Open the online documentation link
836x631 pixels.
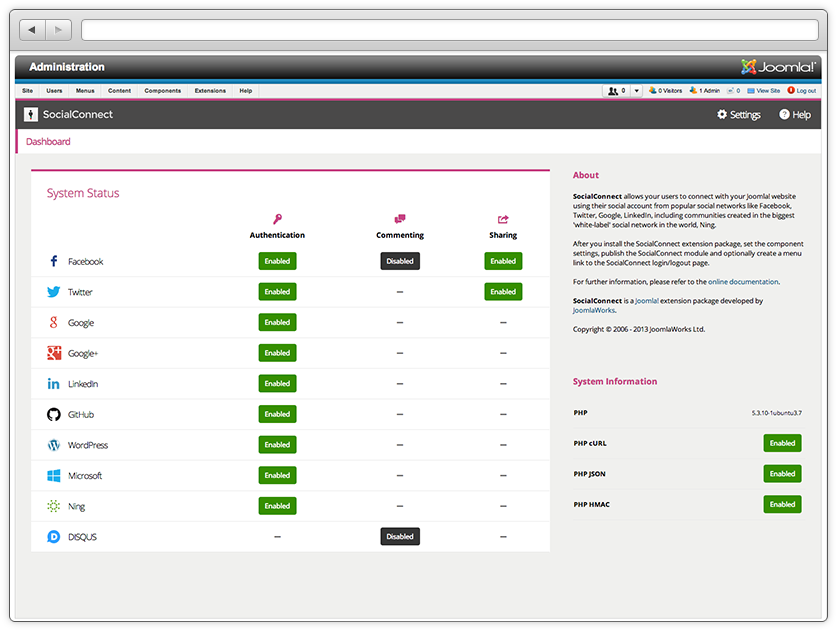coord(743,282)
